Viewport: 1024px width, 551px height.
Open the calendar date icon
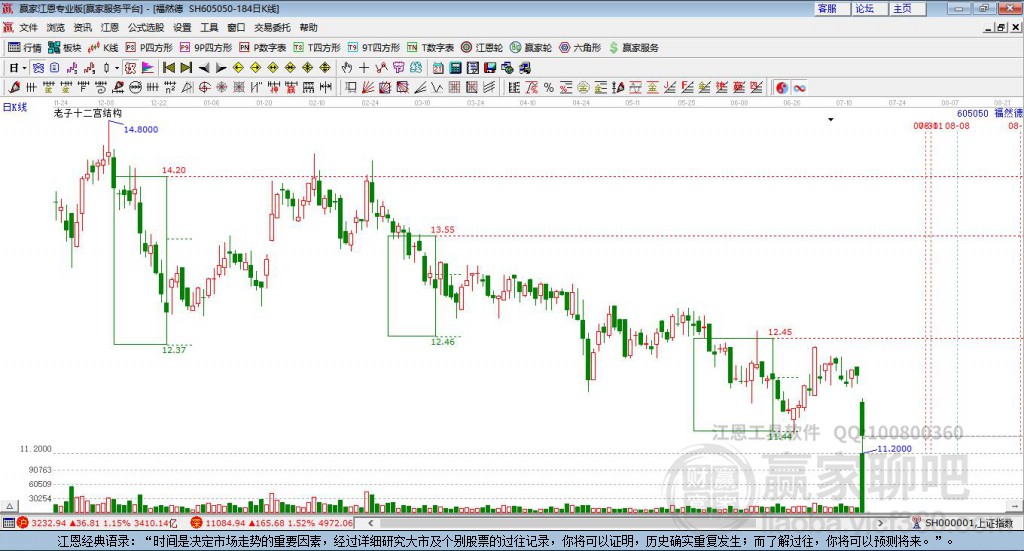[x=438, y=68]
